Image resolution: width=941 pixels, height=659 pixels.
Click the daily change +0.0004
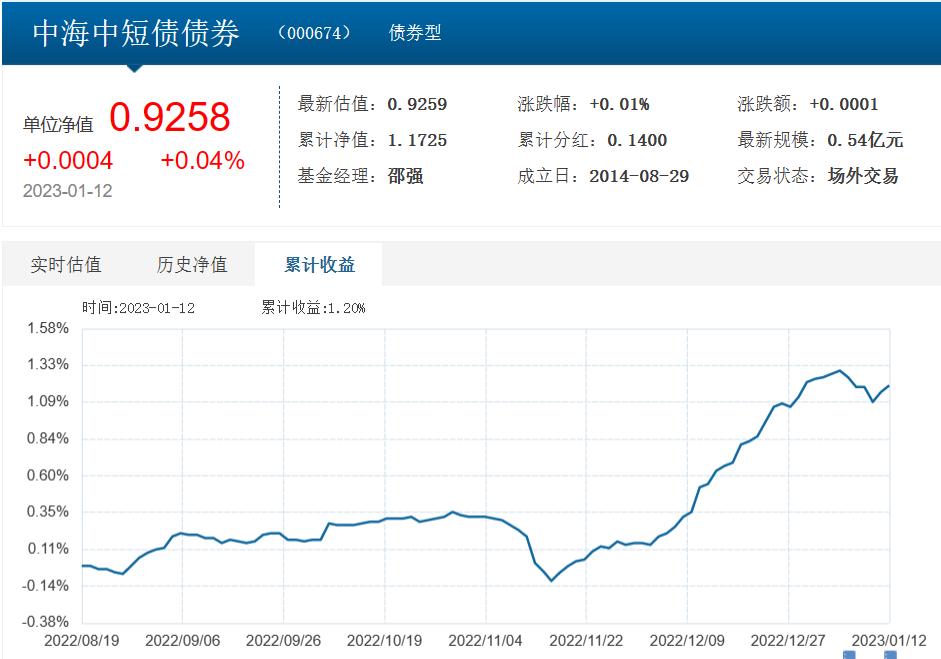[x=68, y=160]
